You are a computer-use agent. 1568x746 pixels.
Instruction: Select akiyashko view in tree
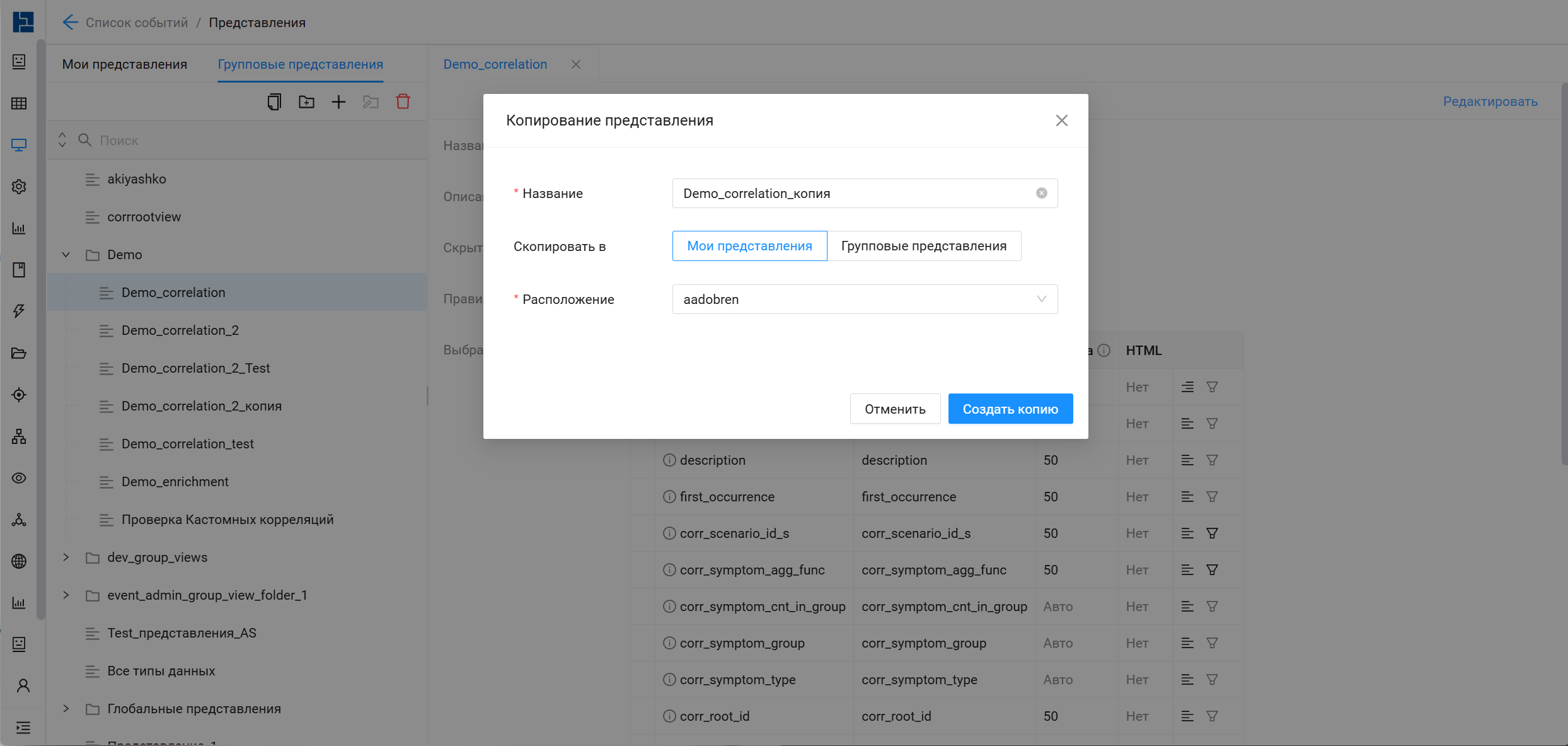136,179
